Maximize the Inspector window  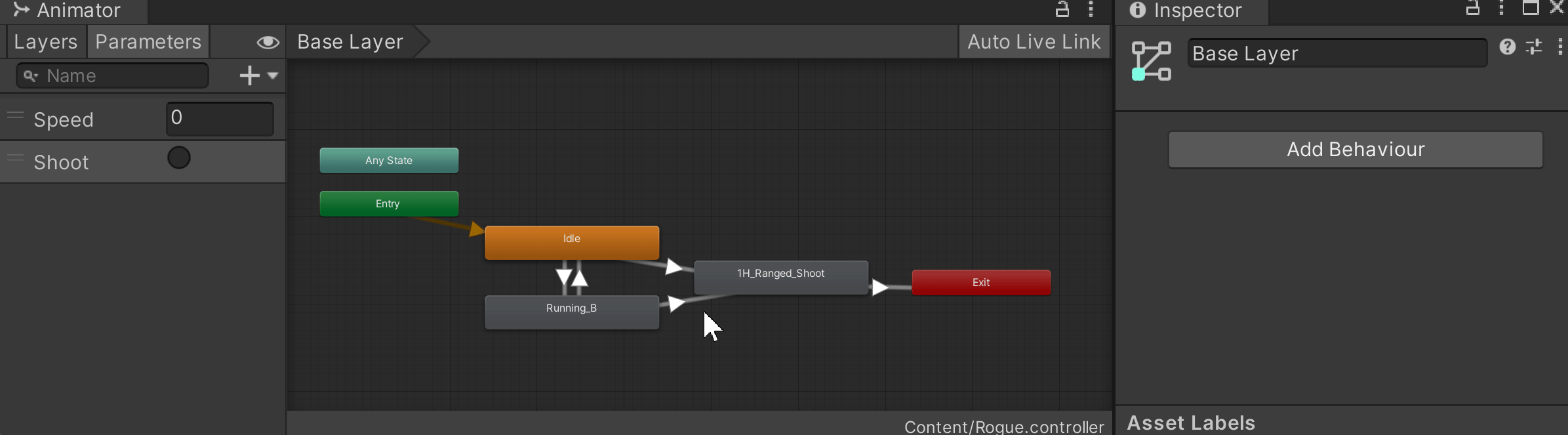point(1531,8)
